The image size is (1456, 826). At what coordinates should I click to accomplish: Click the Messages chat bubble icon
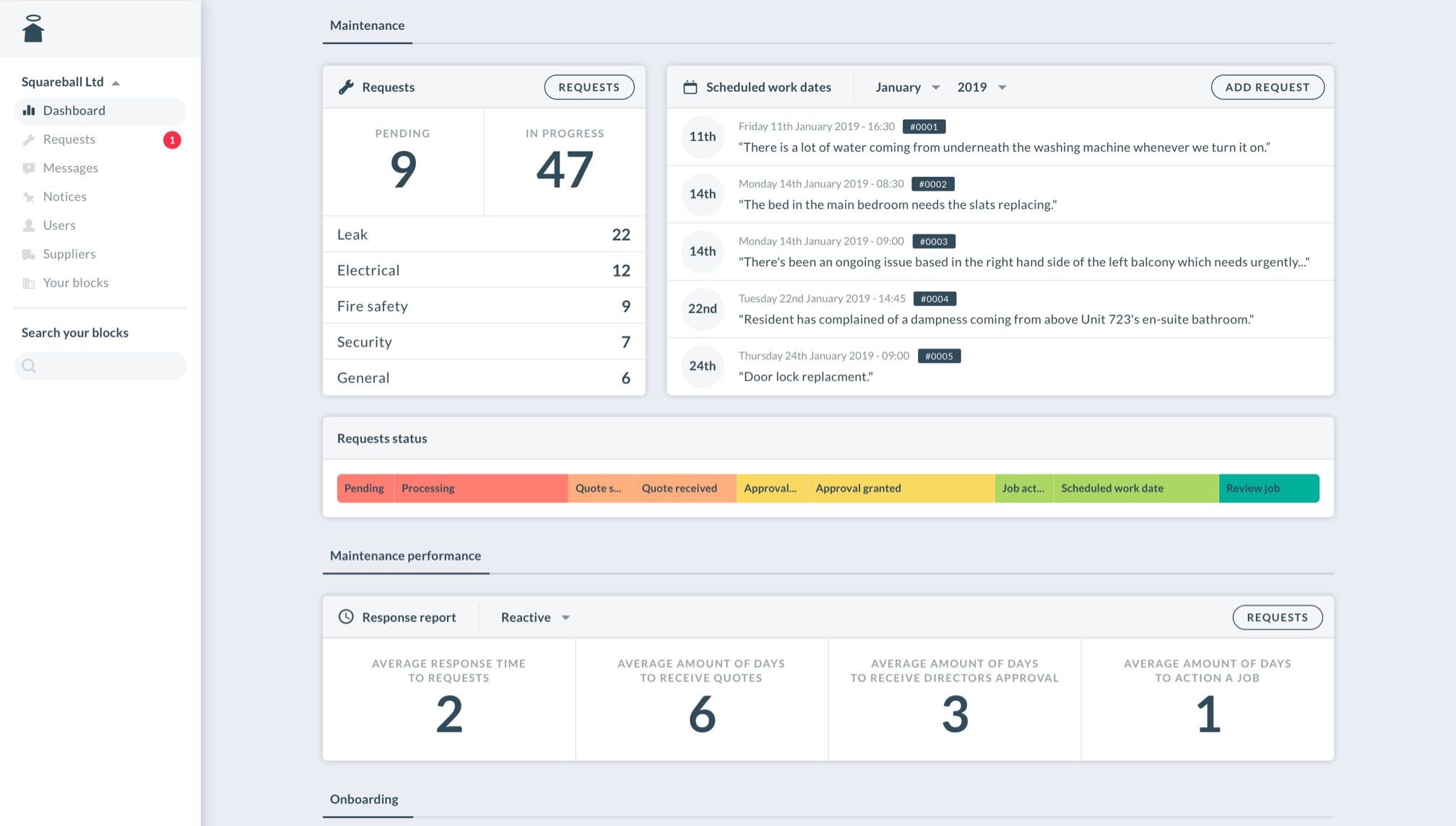[x=29, y=168]
